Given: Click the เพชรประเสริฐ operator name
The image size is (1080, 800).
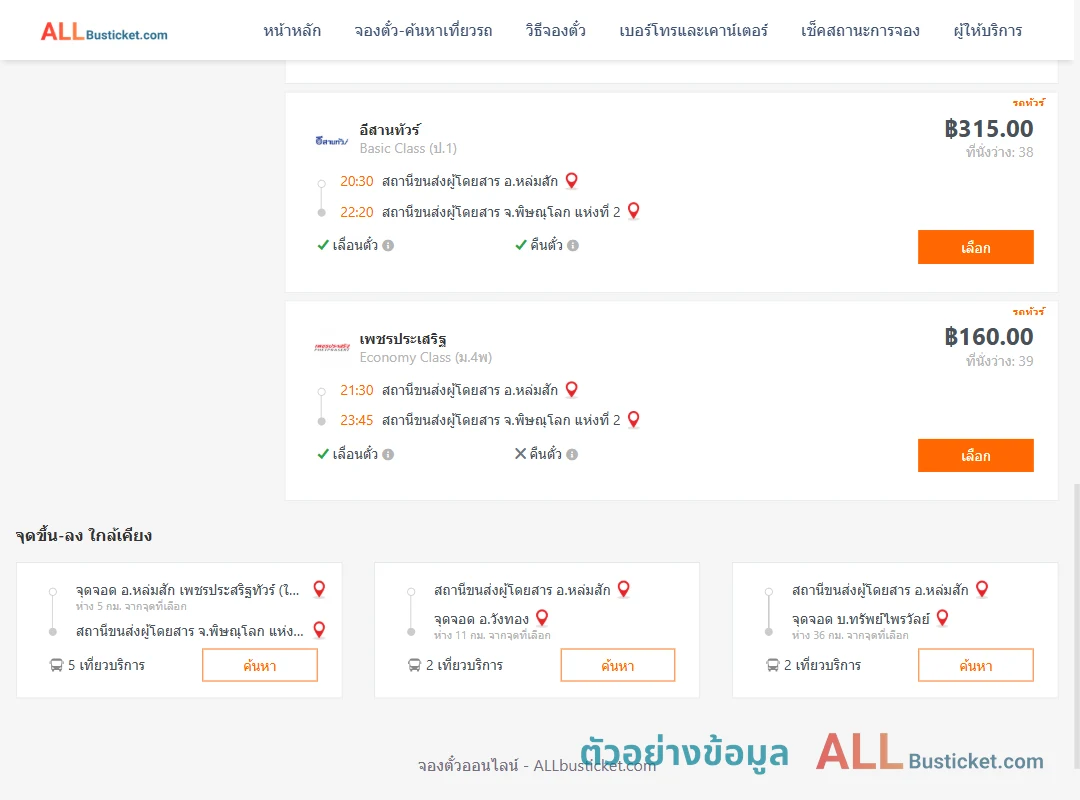Looking at the screenshot, I should [403, 339].
